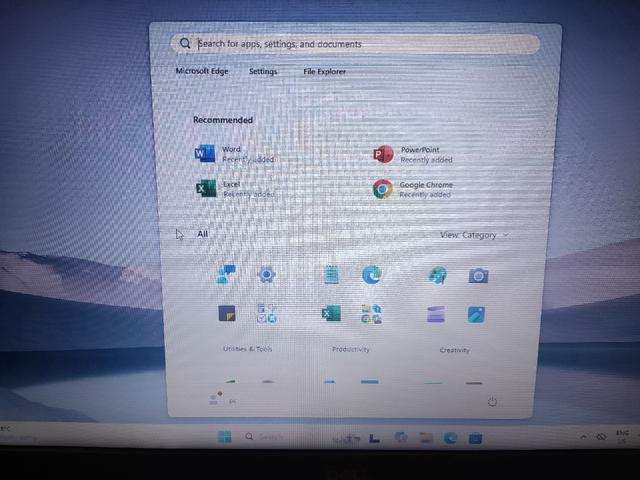This screenshot has width=640, height=480.
Task: Open the Sticky Notes icon
Action: click(227, 313)
